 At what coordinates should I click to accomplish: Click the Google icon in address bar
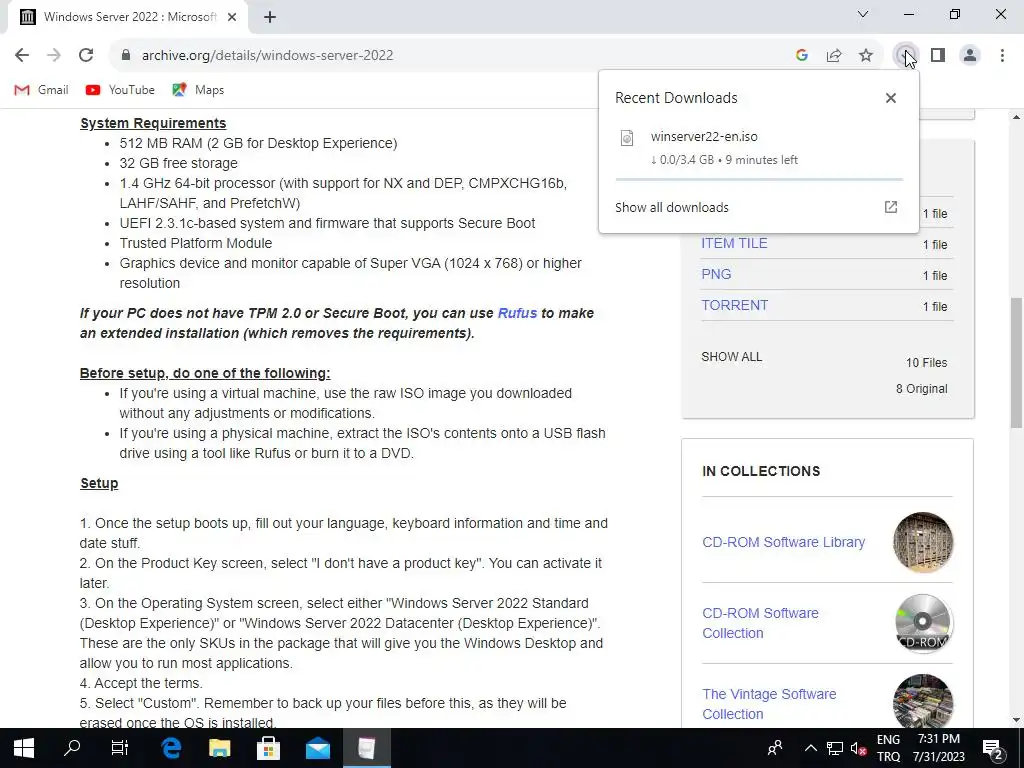point(802,56)
